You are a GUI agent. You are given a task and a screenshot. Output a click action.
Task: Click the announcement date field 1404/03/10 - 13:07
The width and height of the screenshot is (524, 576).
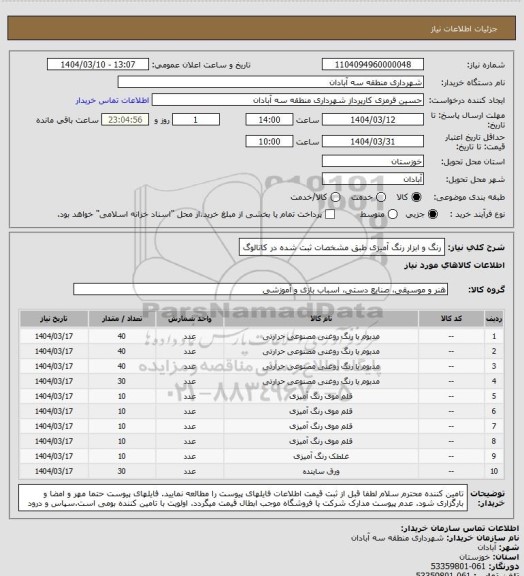[98, 65]
